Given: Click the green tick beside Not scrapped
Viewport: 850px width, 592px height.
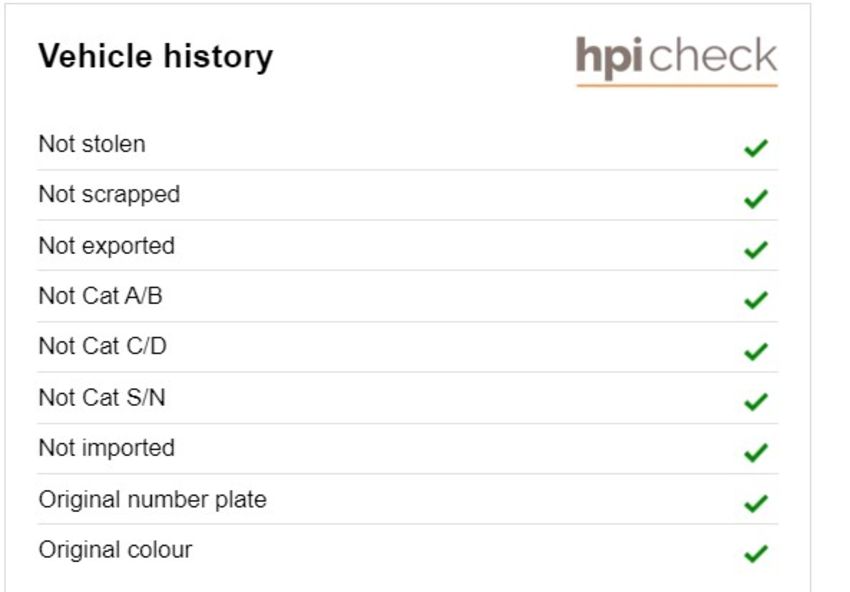Looking at the screenshot, I should pyautogui.click(x=756, y=199).
